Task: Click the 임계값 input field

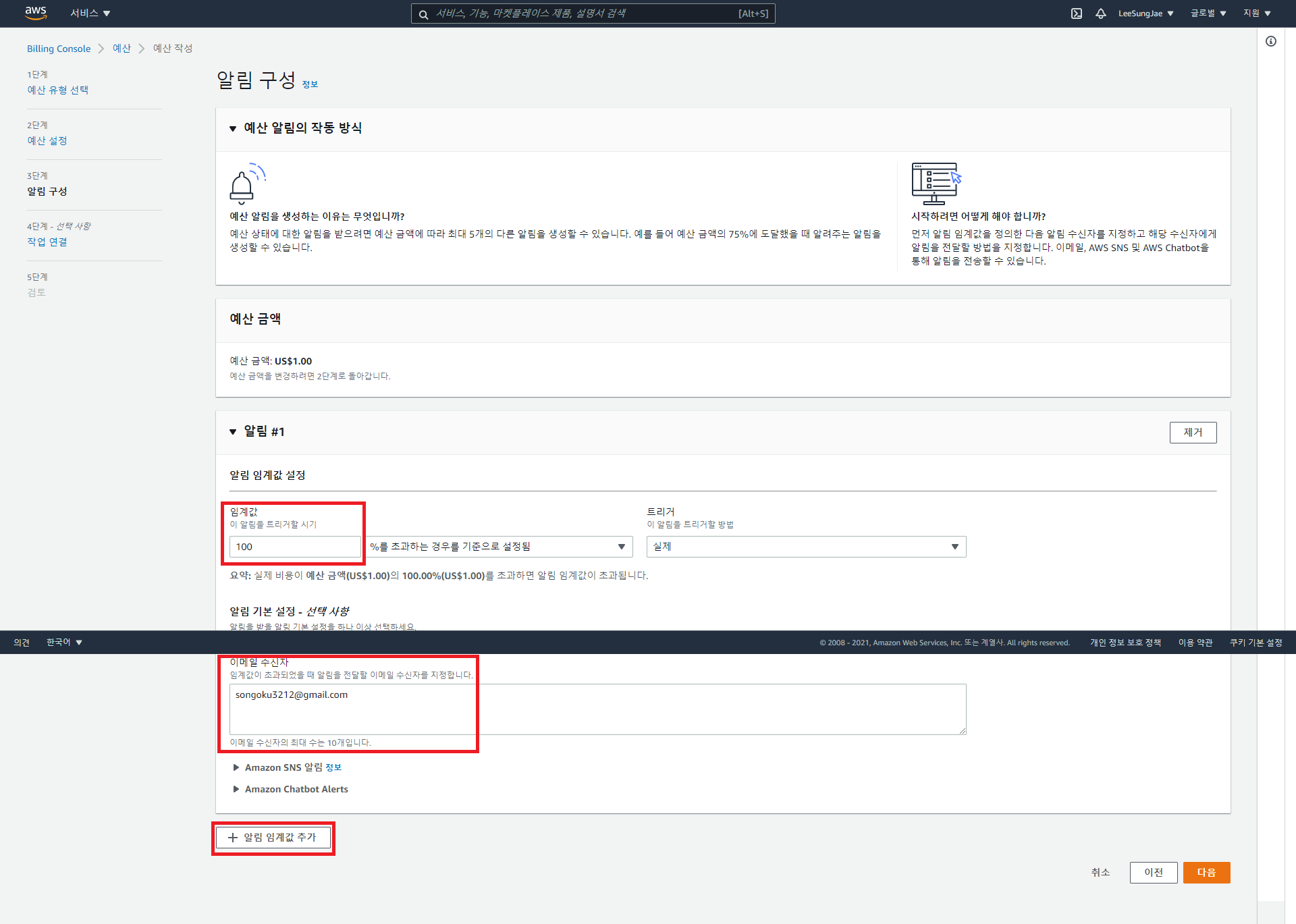Action: click(x=295, y=547)
